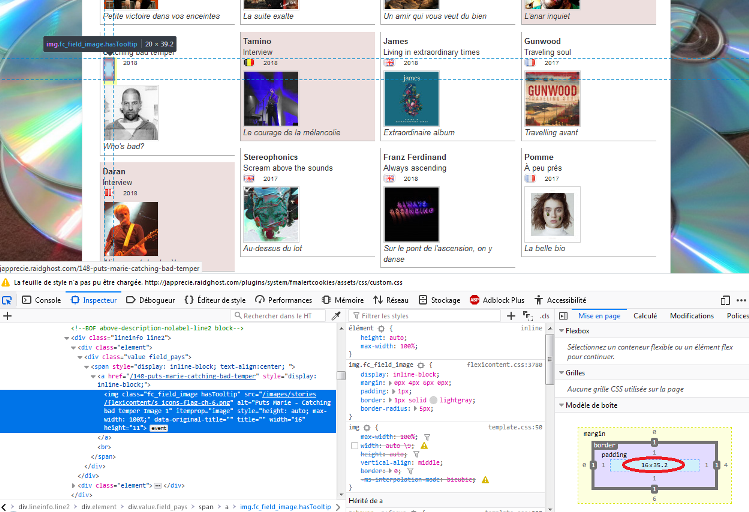Collapse the Grilles section
The width and height of the screenshot is (749, 512).
562,373
